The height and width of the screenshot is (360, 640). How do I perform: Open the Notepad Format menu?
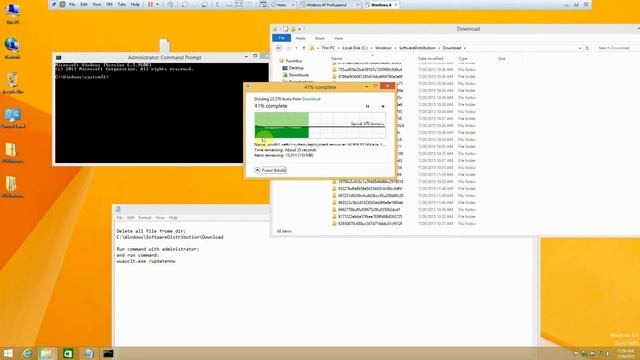[144, 218]
